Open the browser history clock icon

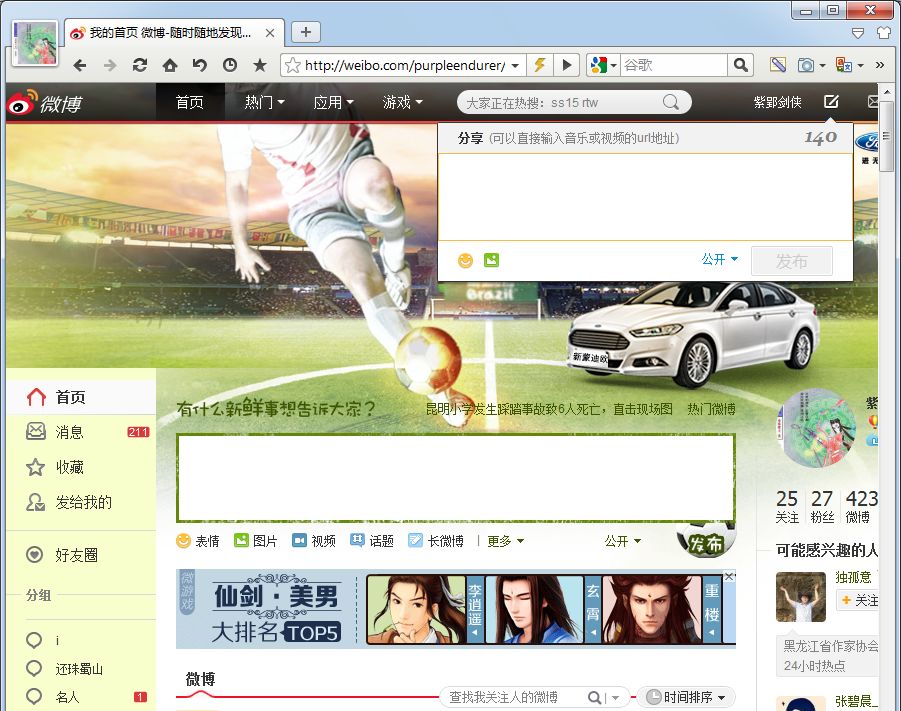[x=230, y=65]
